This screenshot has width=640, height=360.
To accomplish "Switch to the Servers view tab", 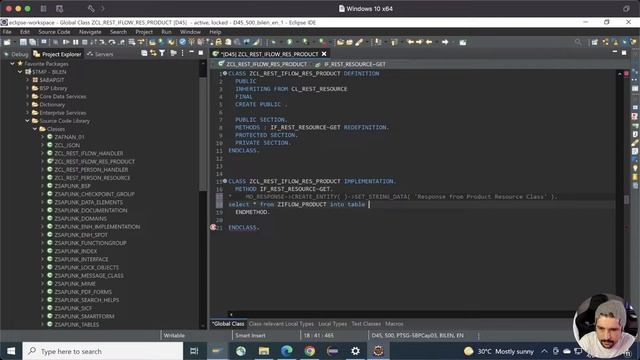I will (x=100, y=54).
